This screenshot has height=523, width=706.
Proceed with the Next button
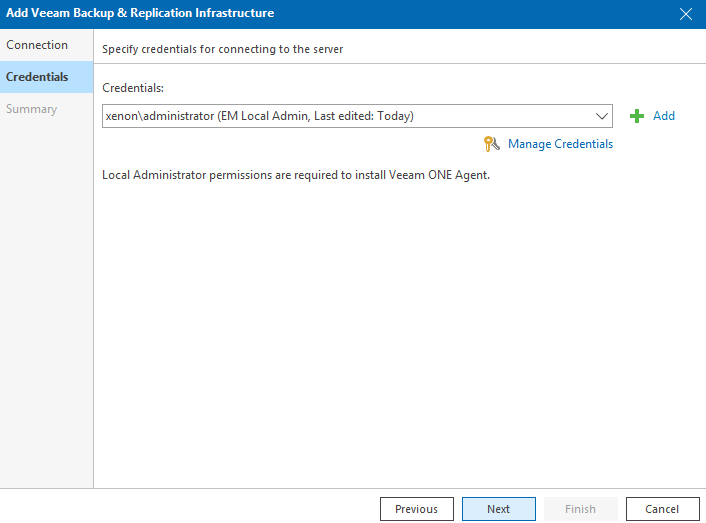pos(498,509)
